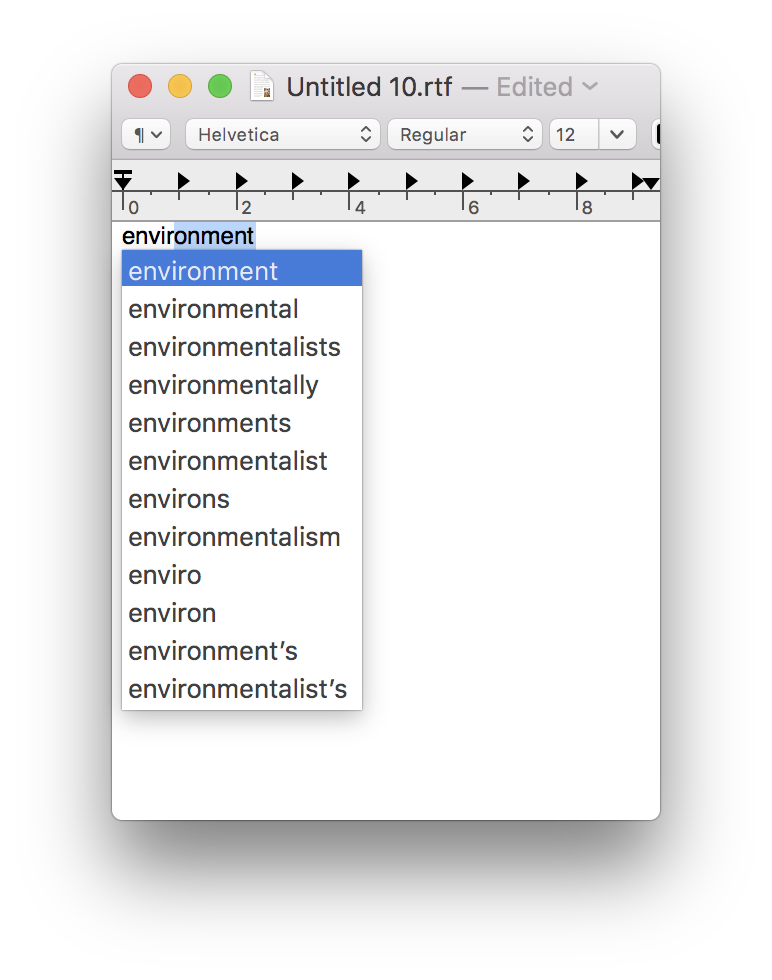Image resolution: width=772 pixels, height=980 pixels.
Task: Click the document proxy icon in title bar
Action: 262,86
